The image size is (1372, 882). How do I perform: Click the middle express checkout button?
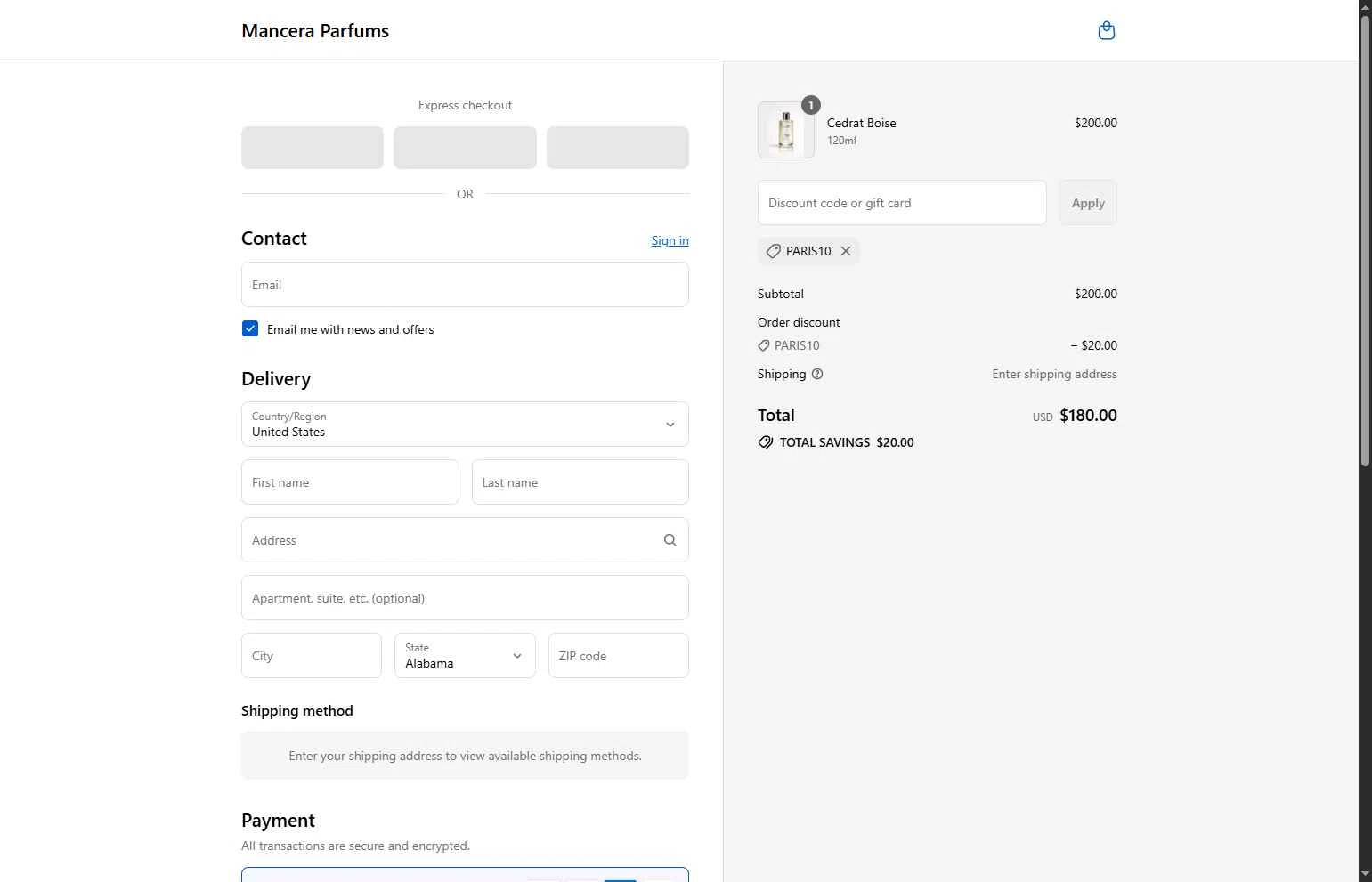pos(465,148)
